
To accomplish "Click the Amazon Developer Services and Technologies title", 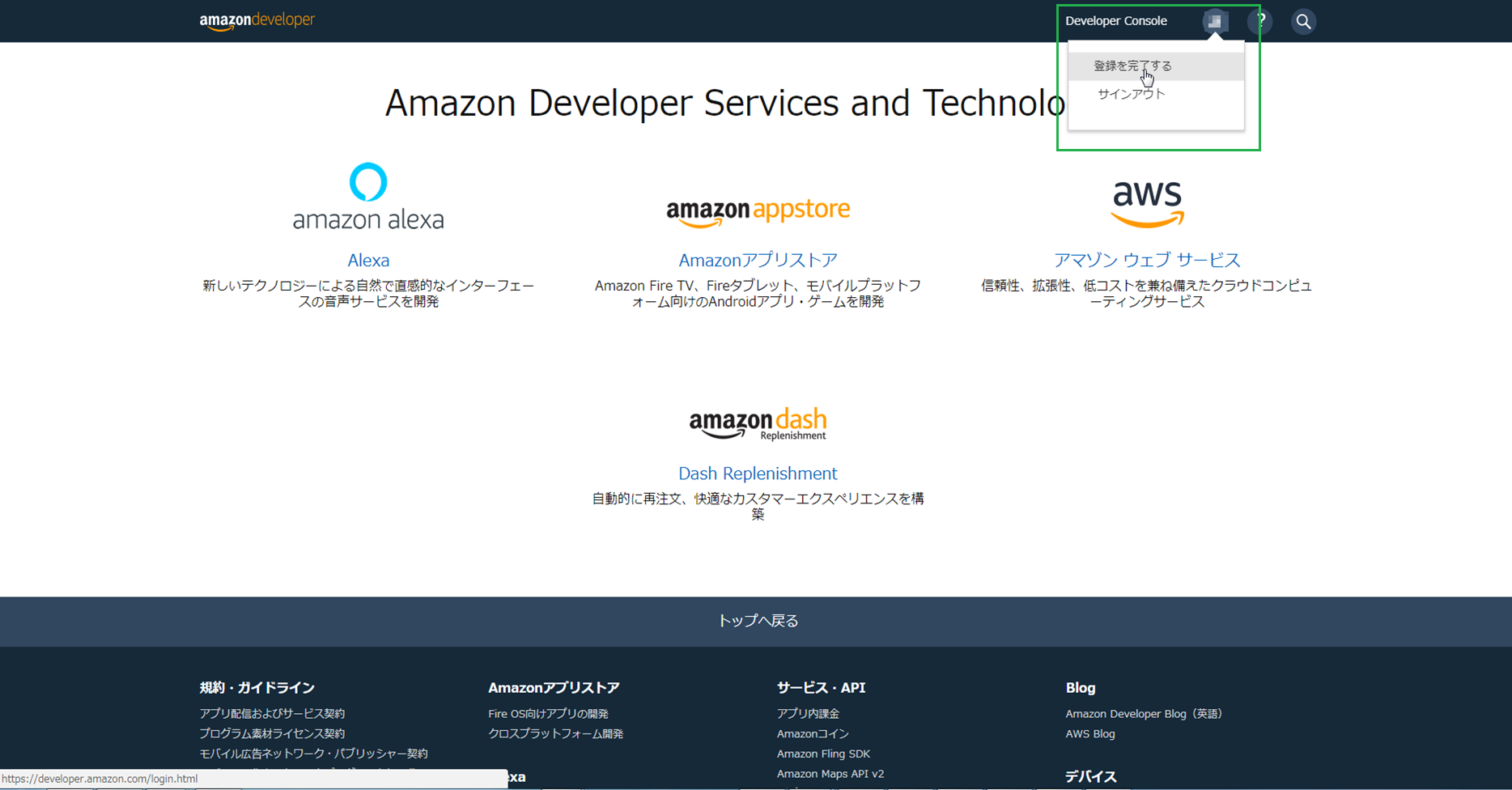I will pyautogui.click(x=724, y=103).
